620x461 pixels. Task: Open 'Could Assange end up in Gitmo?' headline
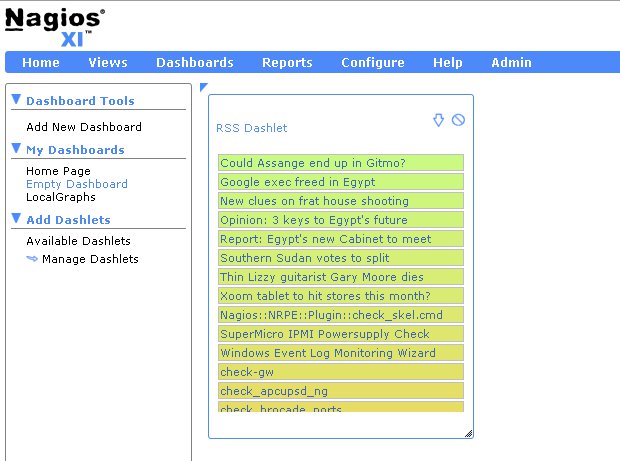[x=340, y=163]
